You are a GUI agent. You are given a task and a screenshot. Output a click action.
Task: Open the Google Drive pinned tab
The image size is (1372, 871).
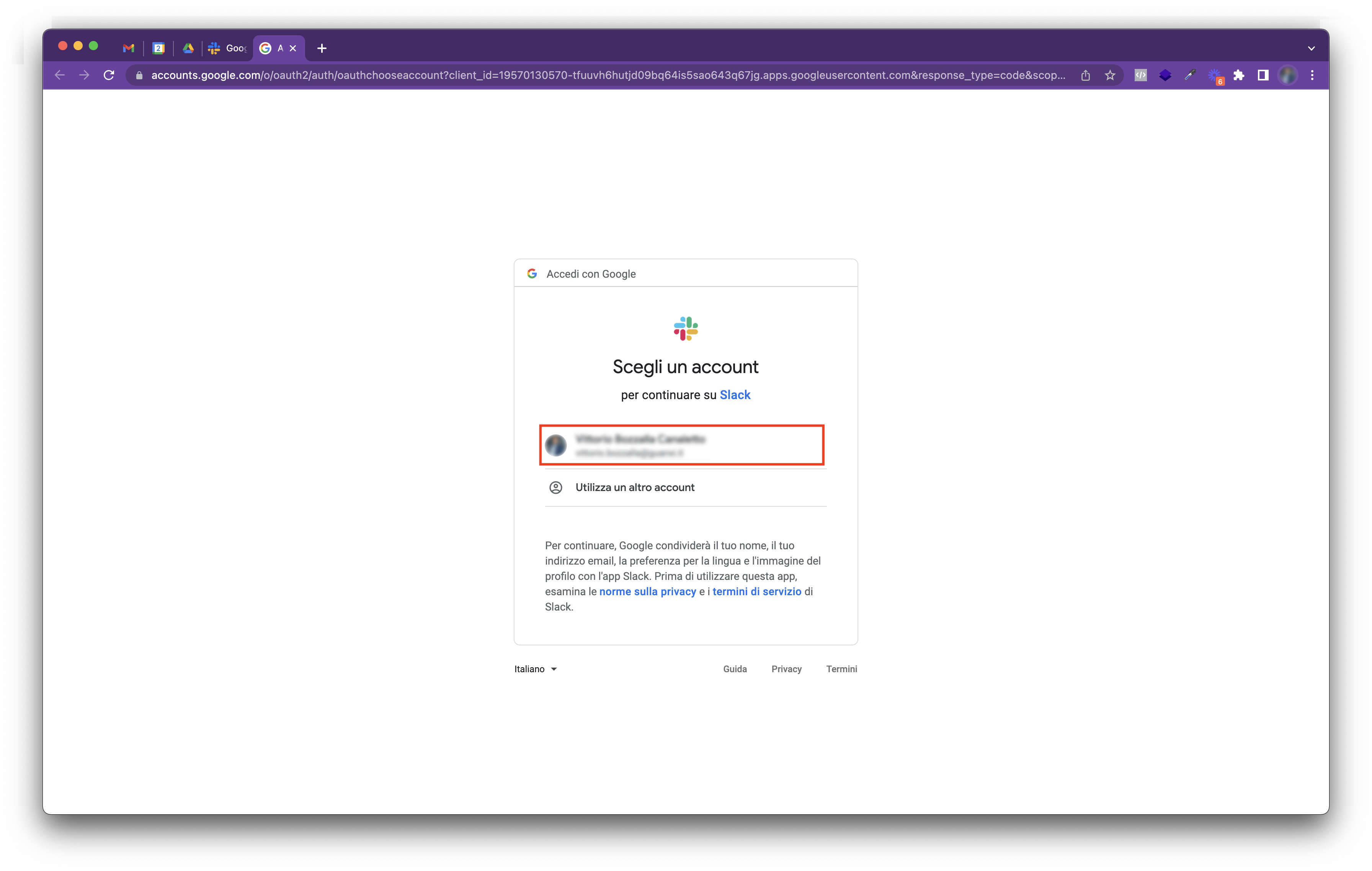[188, 48]
